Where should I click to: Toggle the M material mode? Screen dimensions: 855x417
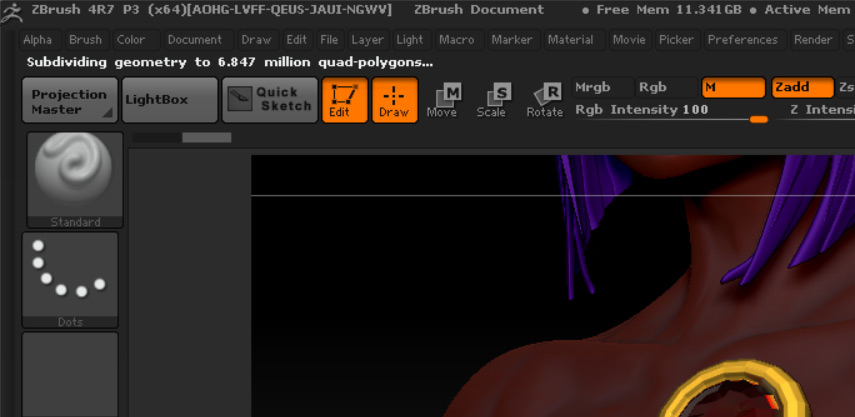click(733, 88)
